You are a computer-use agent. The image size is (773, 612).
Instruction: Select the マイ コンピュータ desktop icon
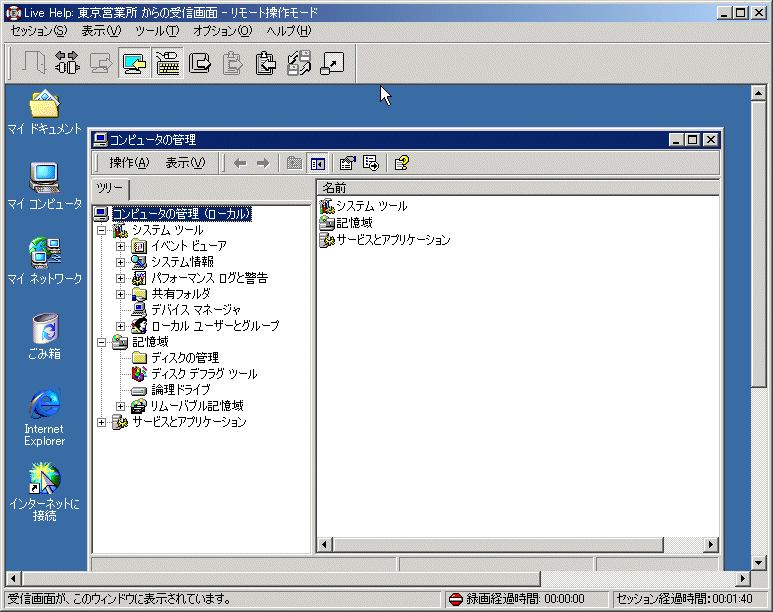pyautogui.click(x=44, y=186)
